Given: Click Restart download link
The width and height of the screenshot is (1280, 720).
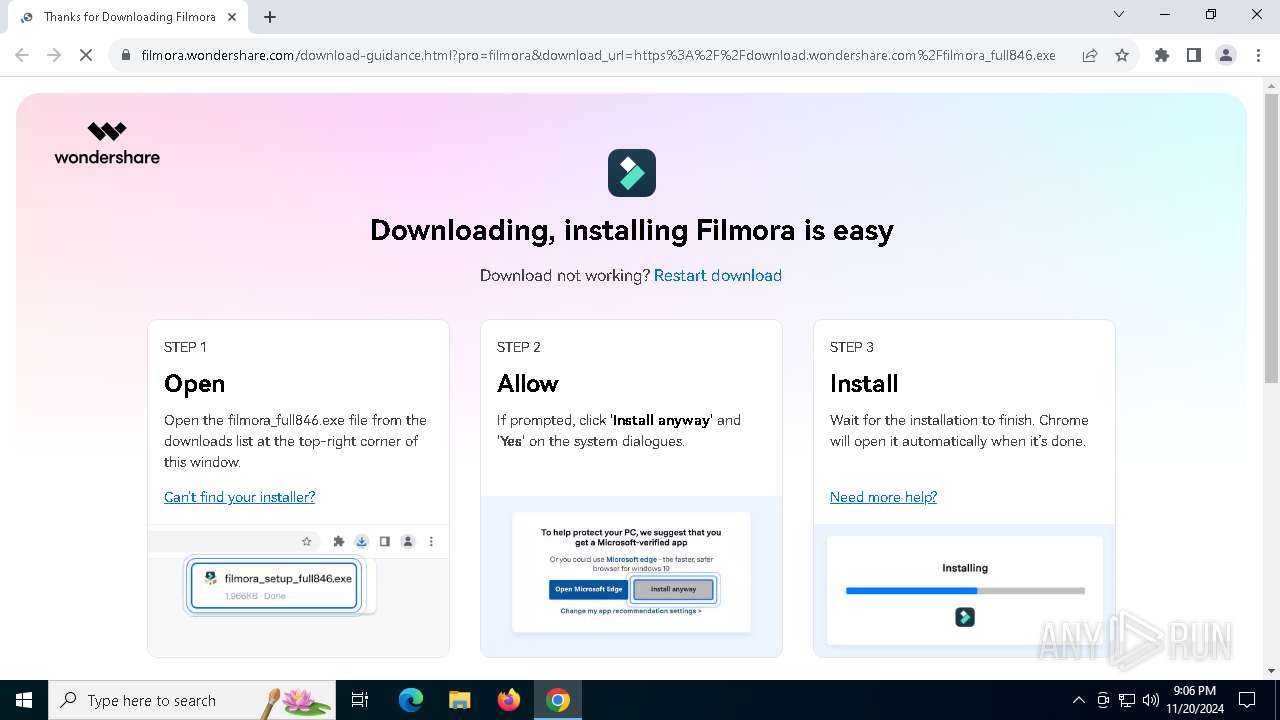Looking at the screenshot, I should [718, 275].
